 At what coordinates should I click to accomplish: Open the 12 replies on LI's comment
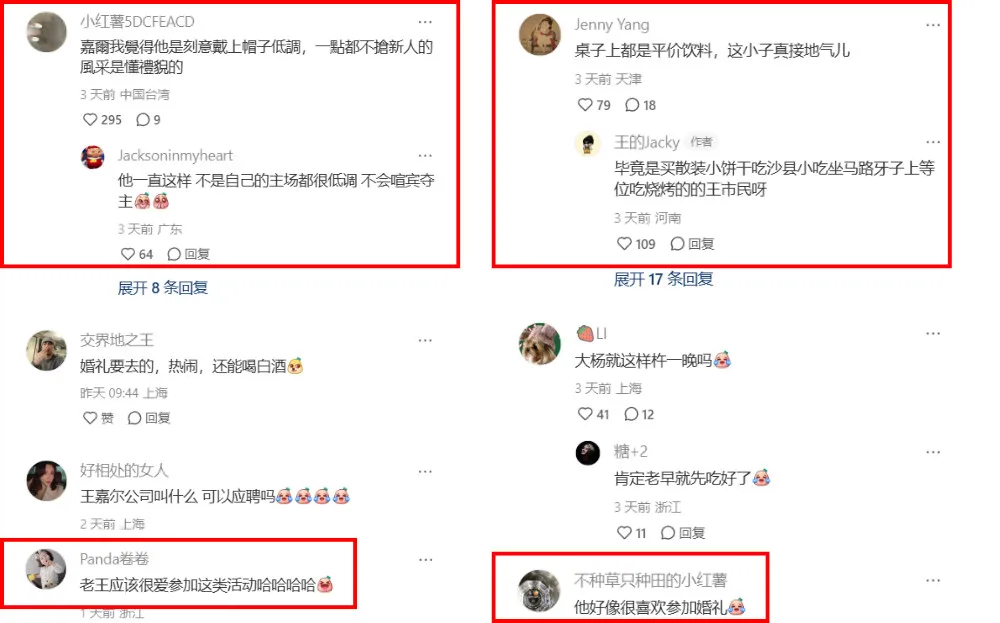639,414
